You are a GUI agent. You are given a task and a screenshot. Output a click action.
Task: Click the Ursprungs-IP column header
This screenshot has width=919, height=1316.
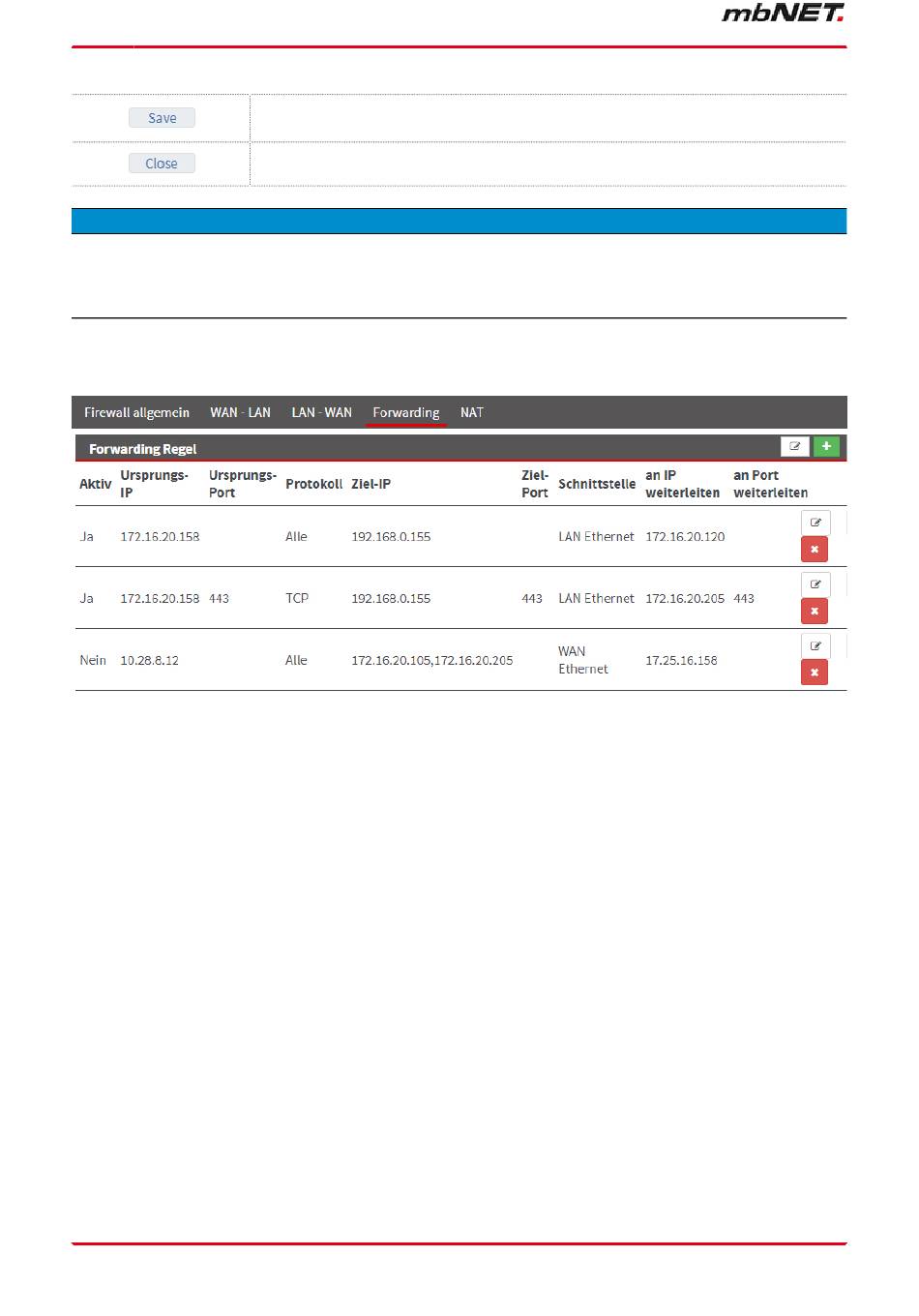coord(154,484)
